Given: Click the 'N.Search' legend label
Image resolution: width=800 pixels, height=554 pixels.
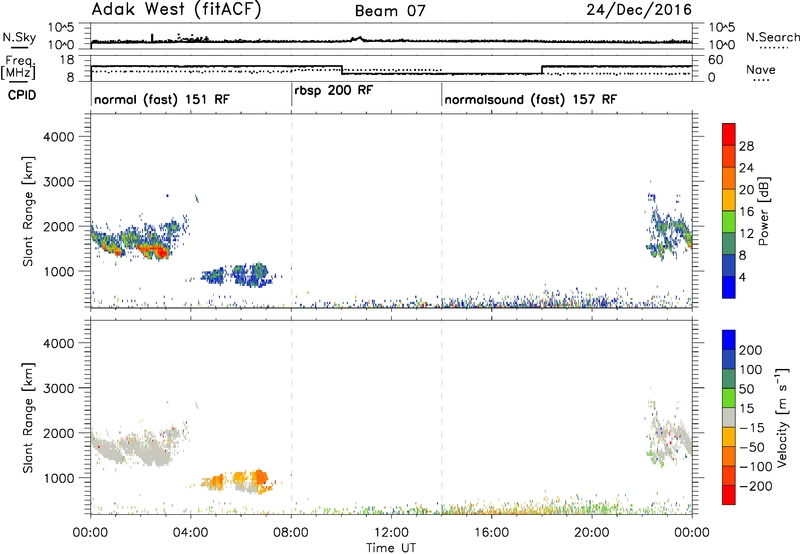Looking at the screenshot, I should [772, 37].
